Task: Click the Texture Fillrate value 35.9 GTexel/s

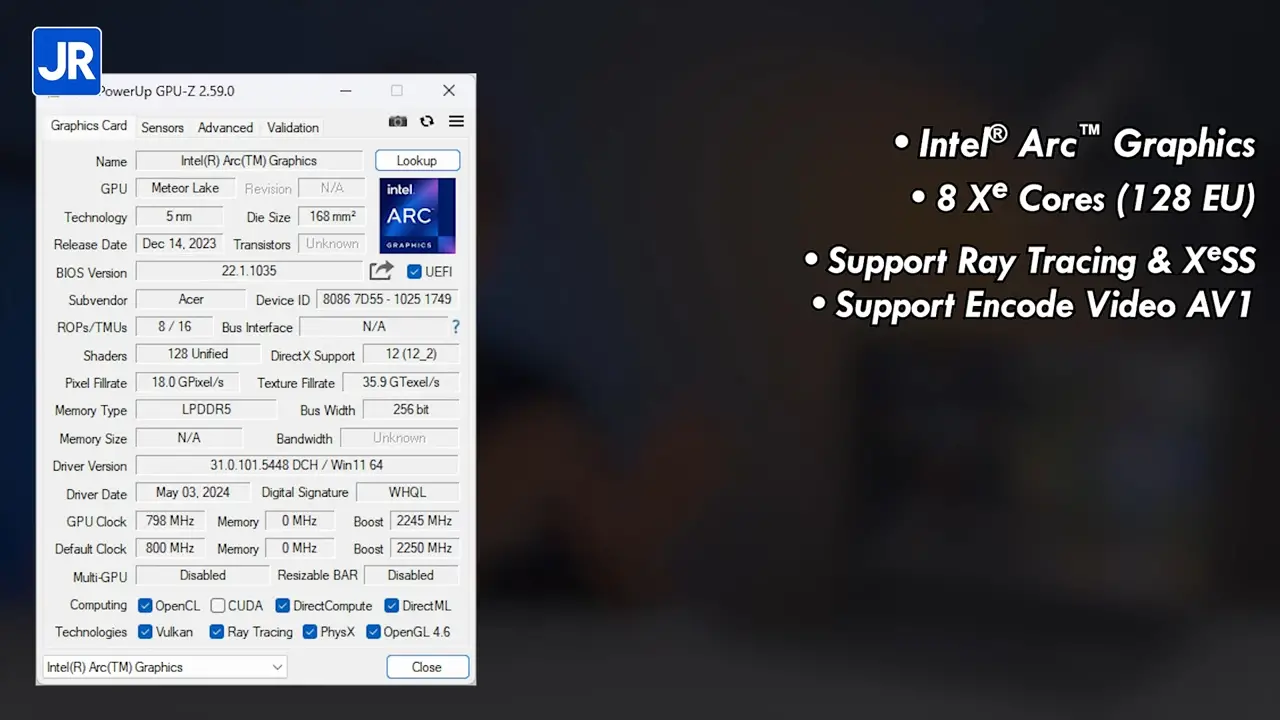Action: (x=400, y=382)
